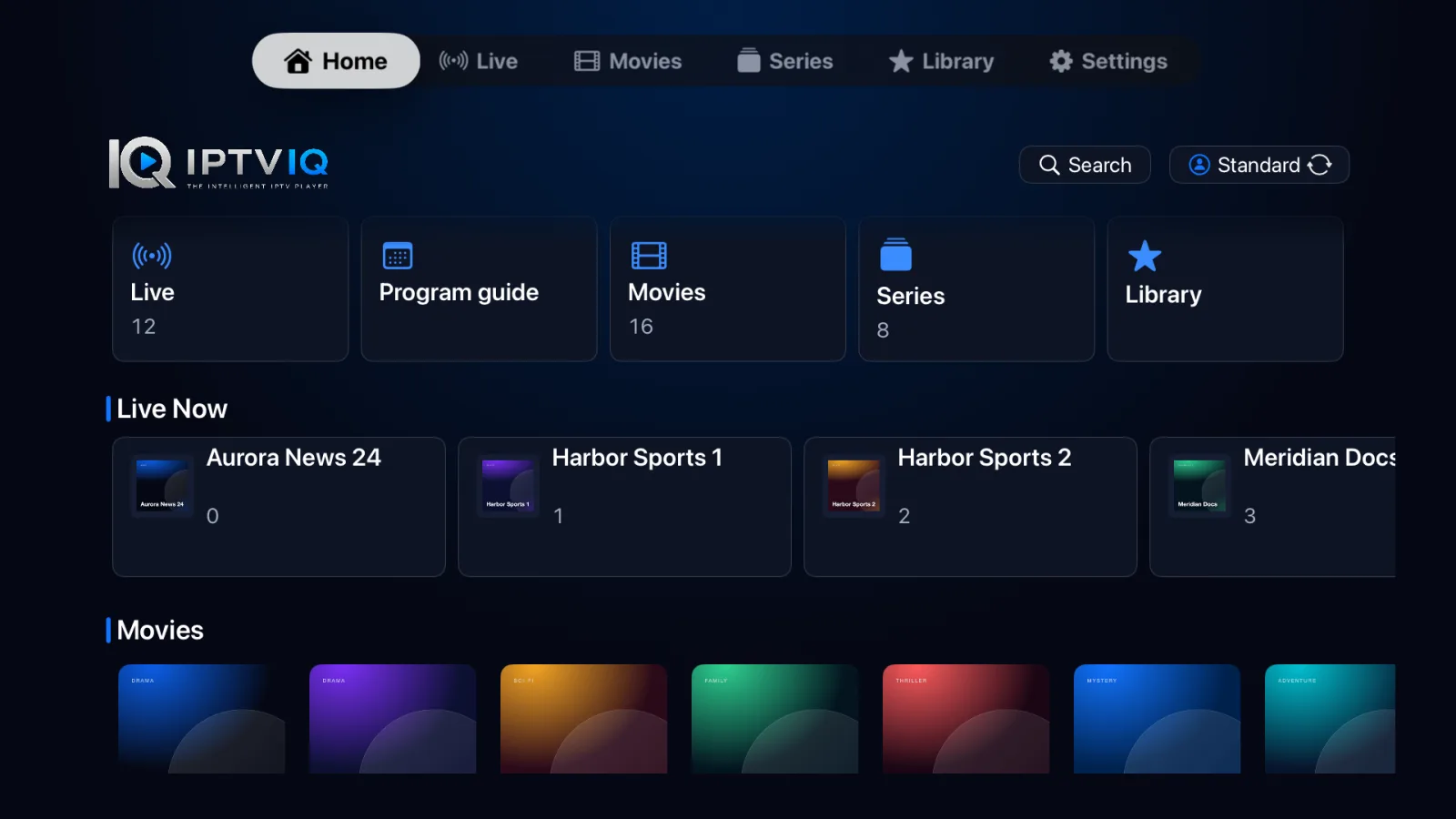Open the orange SCI-FI movie poster
This screenshot has height=819, width=1456.
click(583, 719)
